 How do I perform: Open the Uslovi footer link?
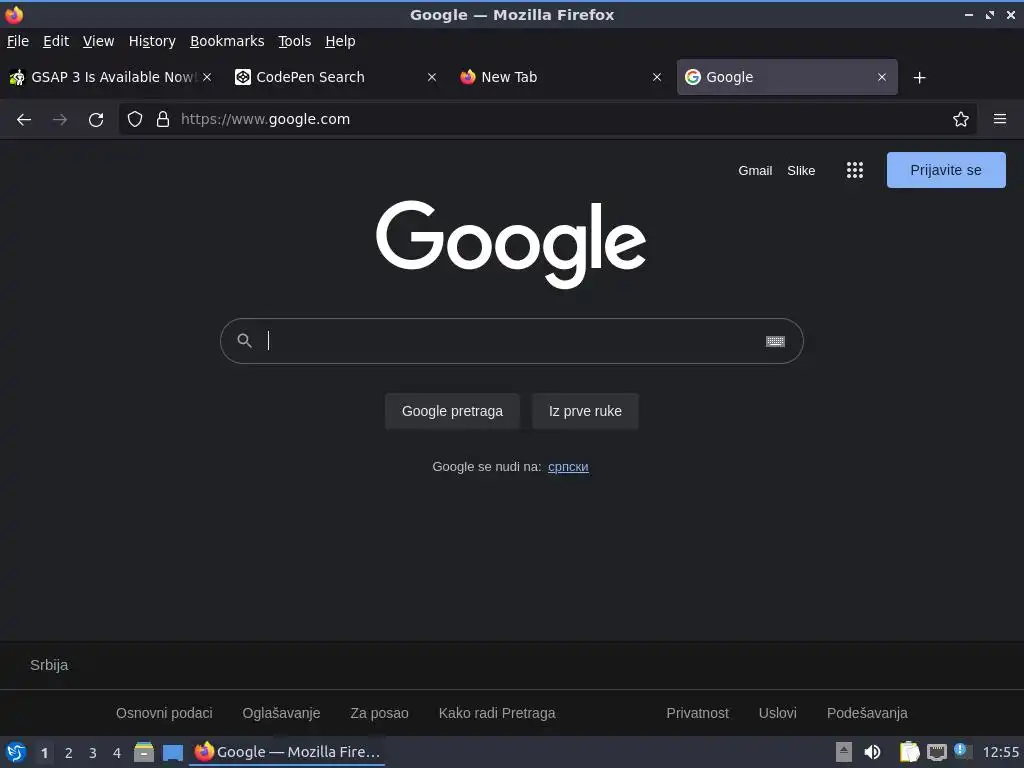pos(777,713)
